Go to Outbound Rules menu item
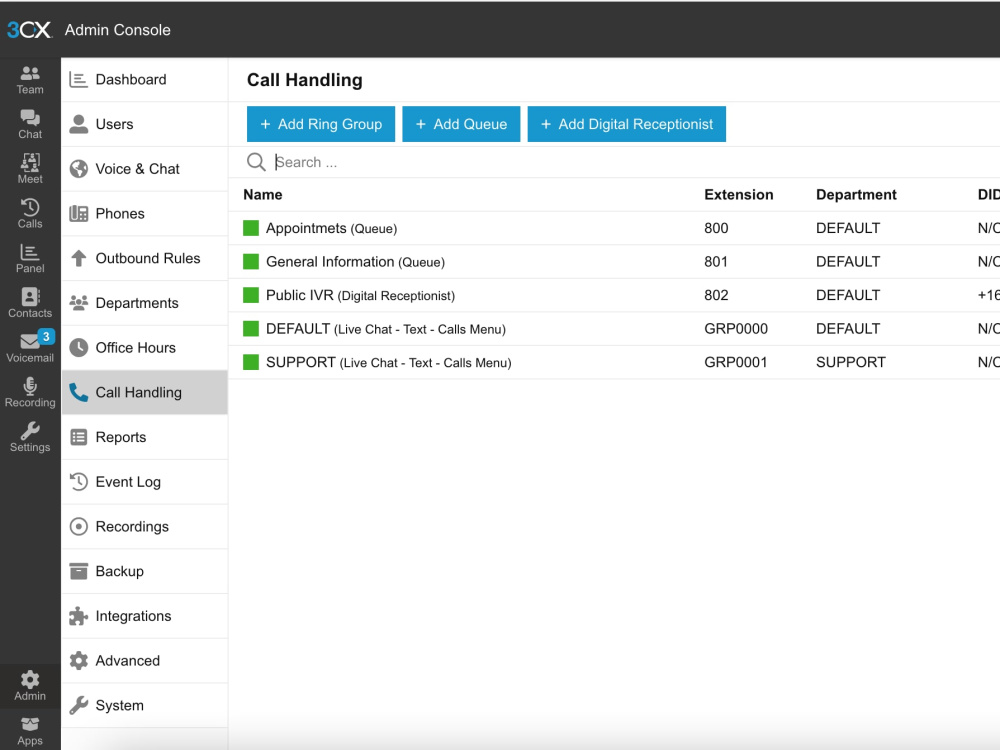The height and width of the screenshot is (750, 1000). click(x=145, y=258)
